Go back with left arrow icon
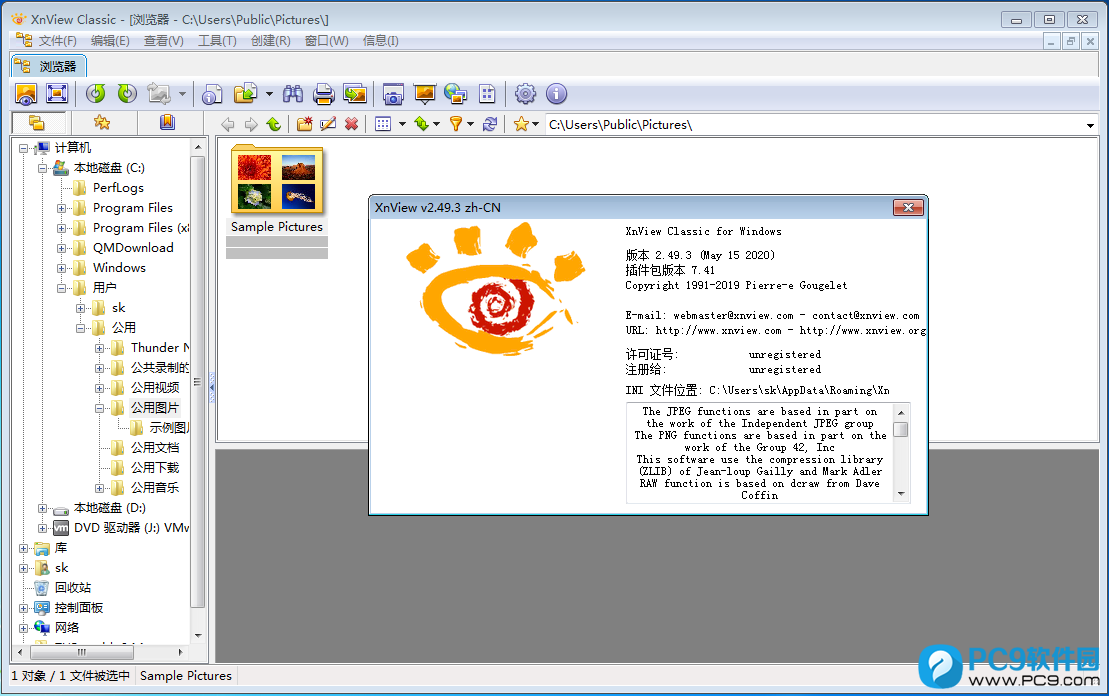This screenshot has width=1109, height=696. click(228, 124)
